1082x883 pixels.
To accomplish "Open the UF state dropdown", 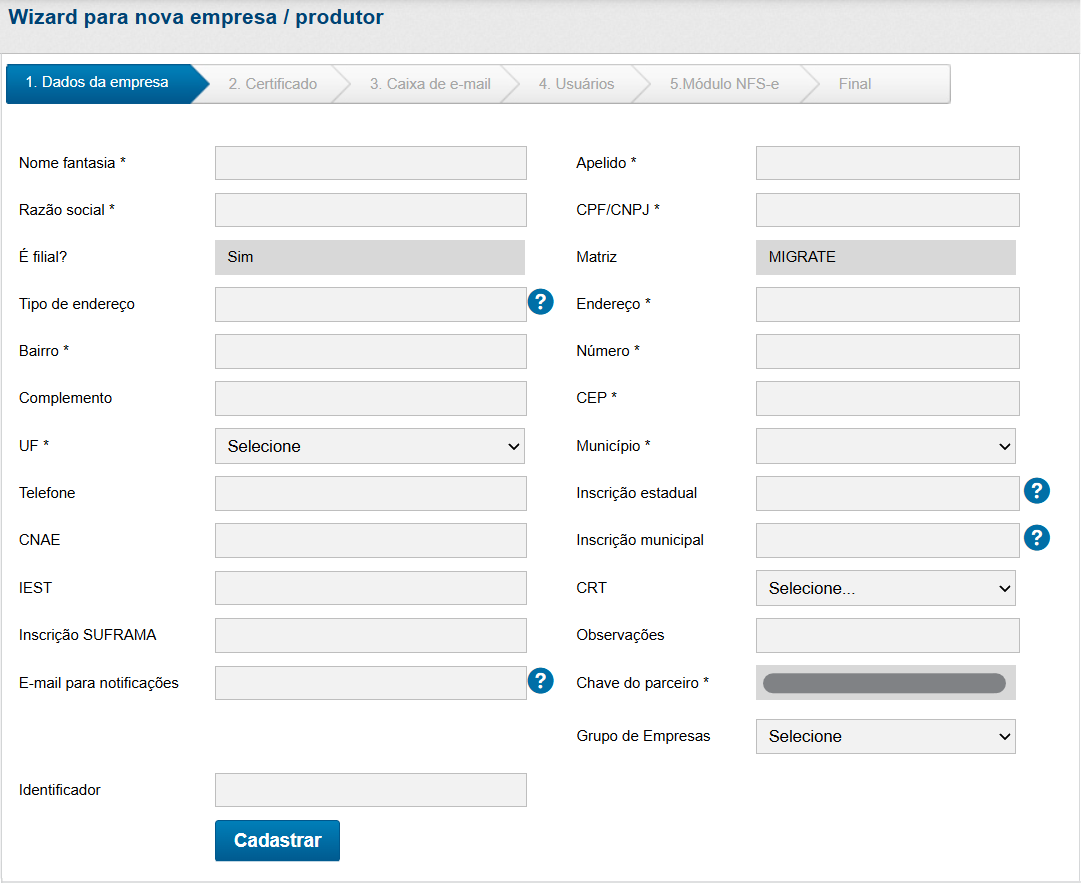I will tap(370, 446).
